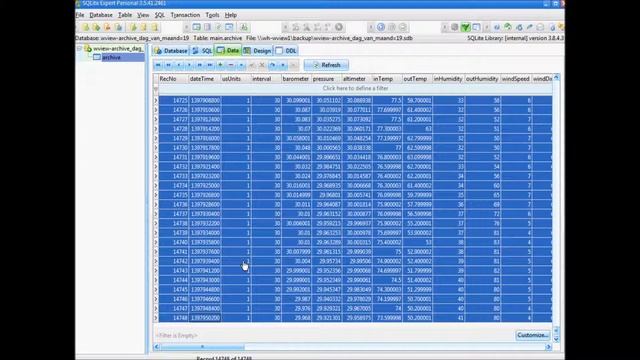Click the navigator refresh data arrow icon

point(272,65)
